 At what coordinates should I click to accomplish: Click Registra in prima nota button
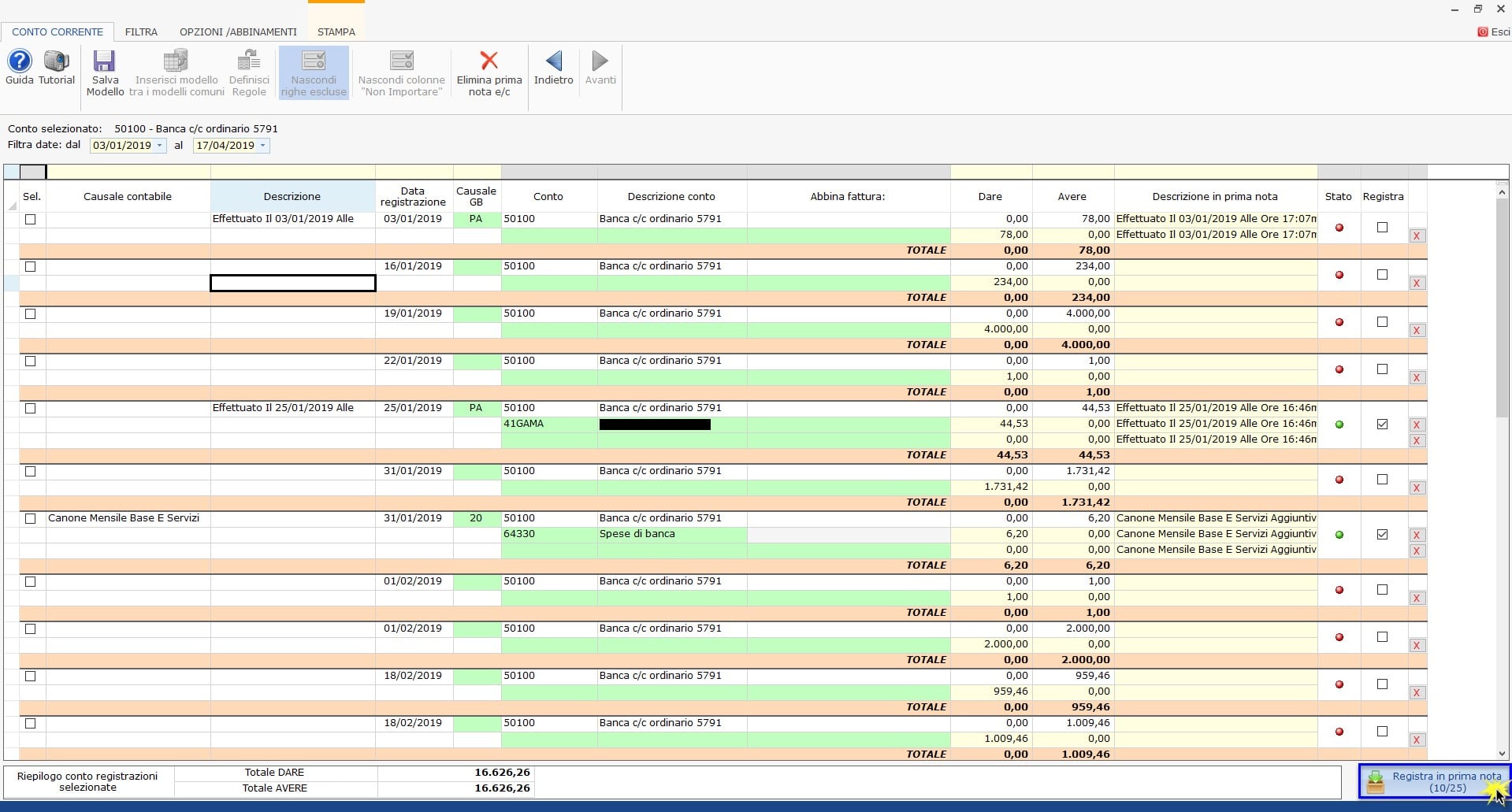click(x=1435, y=781)
